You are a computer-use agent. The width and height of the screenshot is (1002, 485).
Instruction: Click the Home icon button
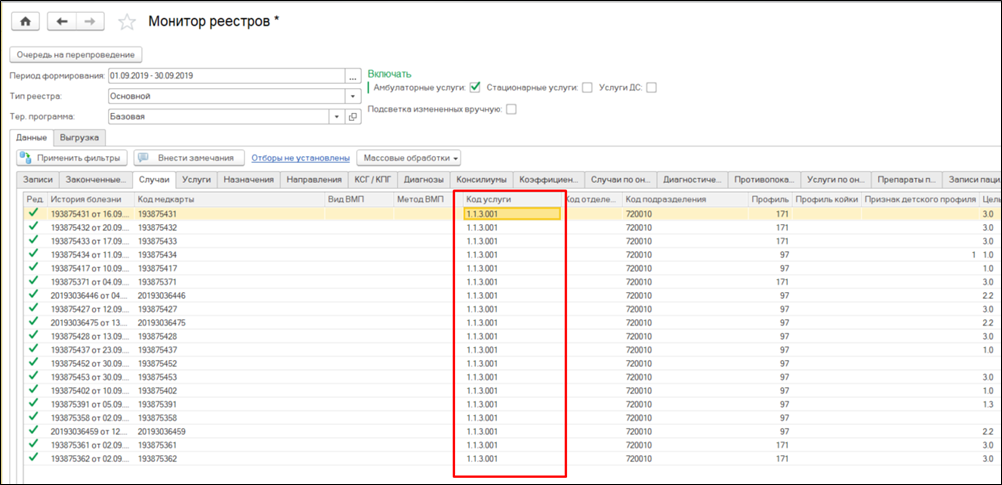pyautogui.click(x=25, y=21)
